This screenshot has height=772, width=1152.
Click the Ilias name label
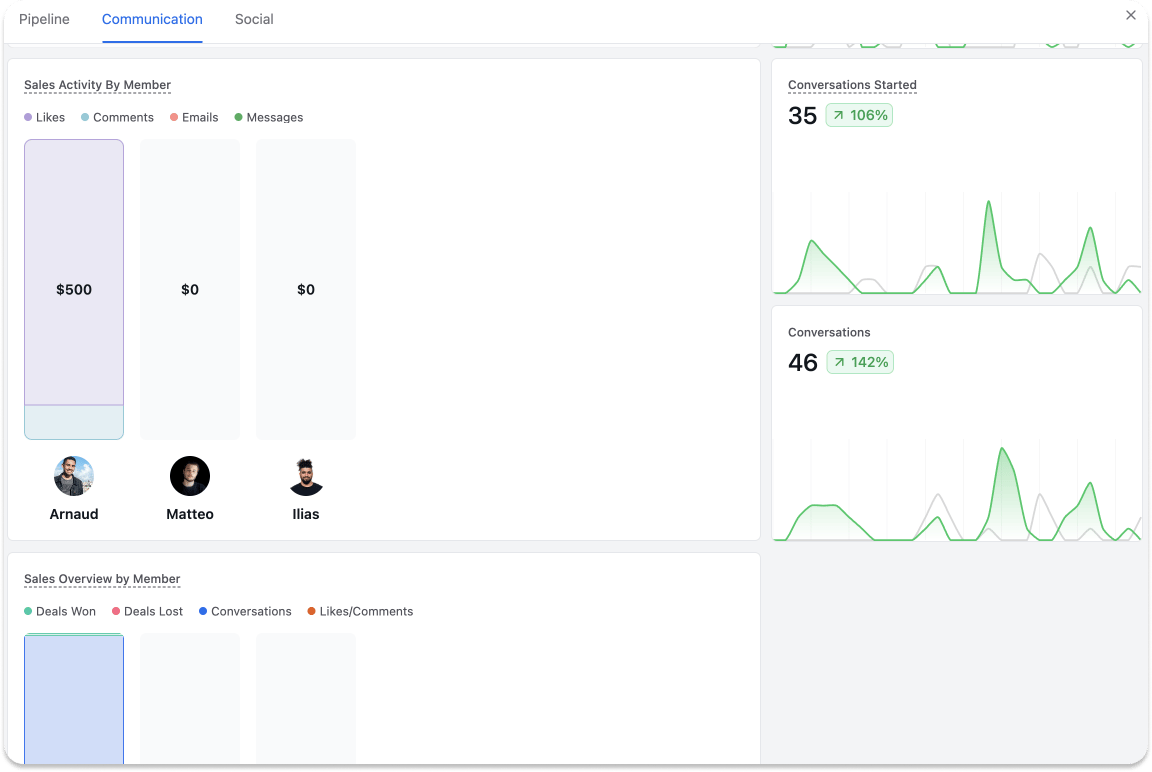pos(306,514)
